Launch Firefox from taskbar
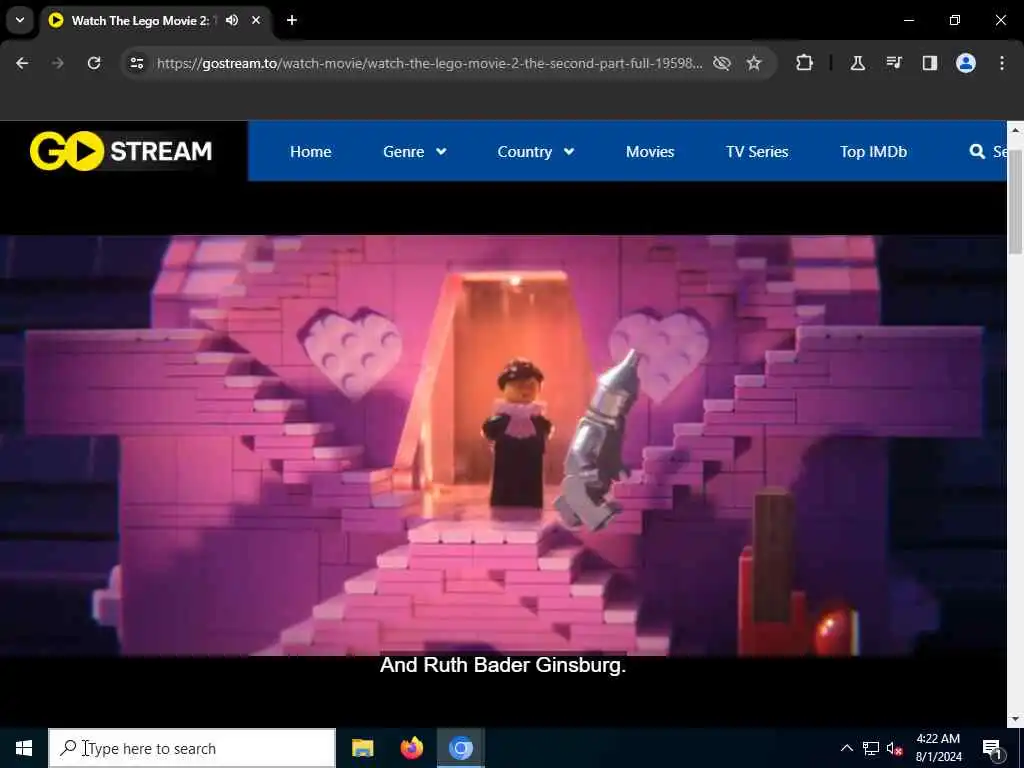Viewport: 1024px width, 768px height. pyautogui.click(x=411, y=748)
